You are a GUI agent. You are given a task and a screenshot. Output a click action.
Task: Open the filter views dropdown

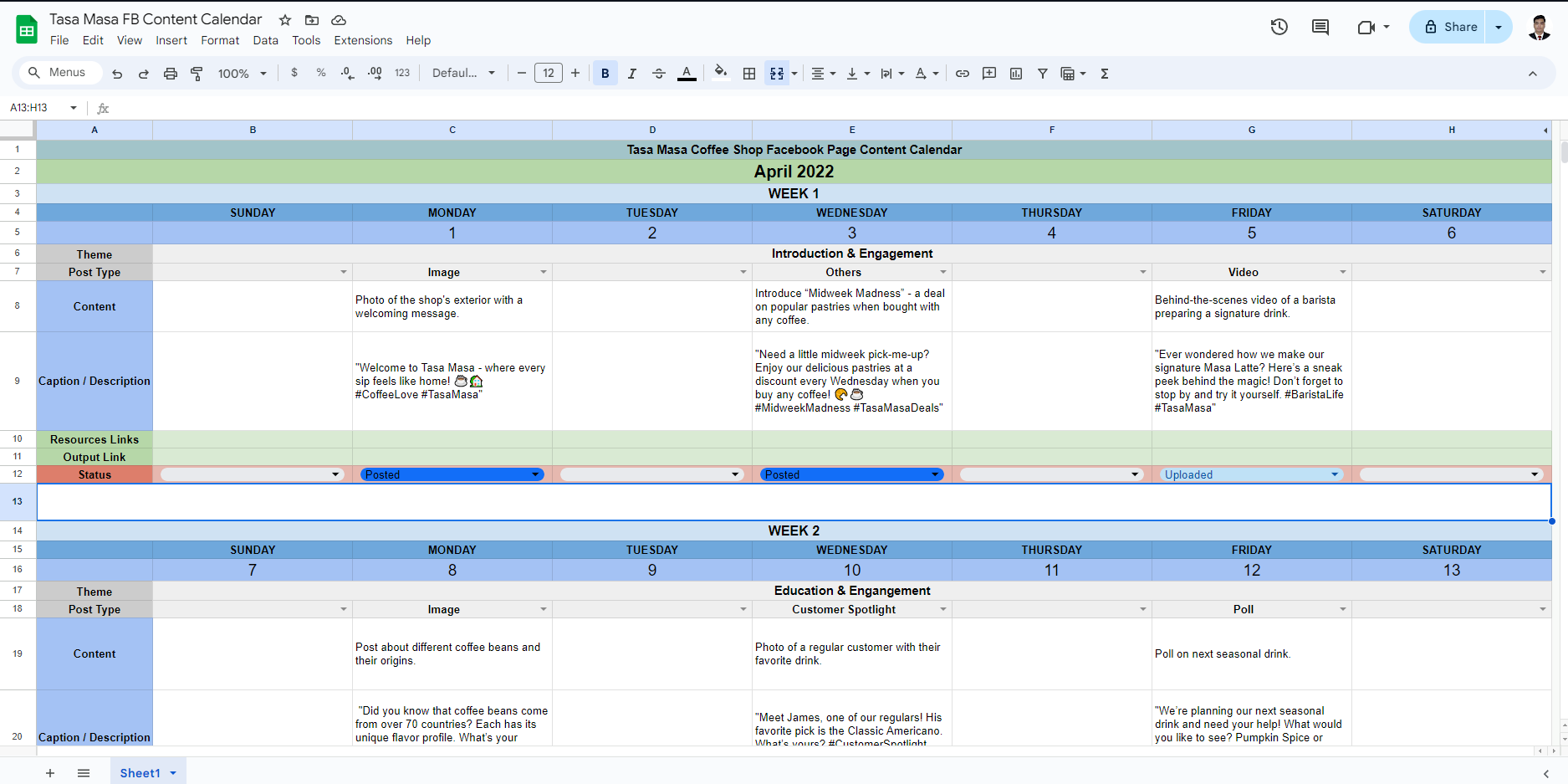(1073, 74)
